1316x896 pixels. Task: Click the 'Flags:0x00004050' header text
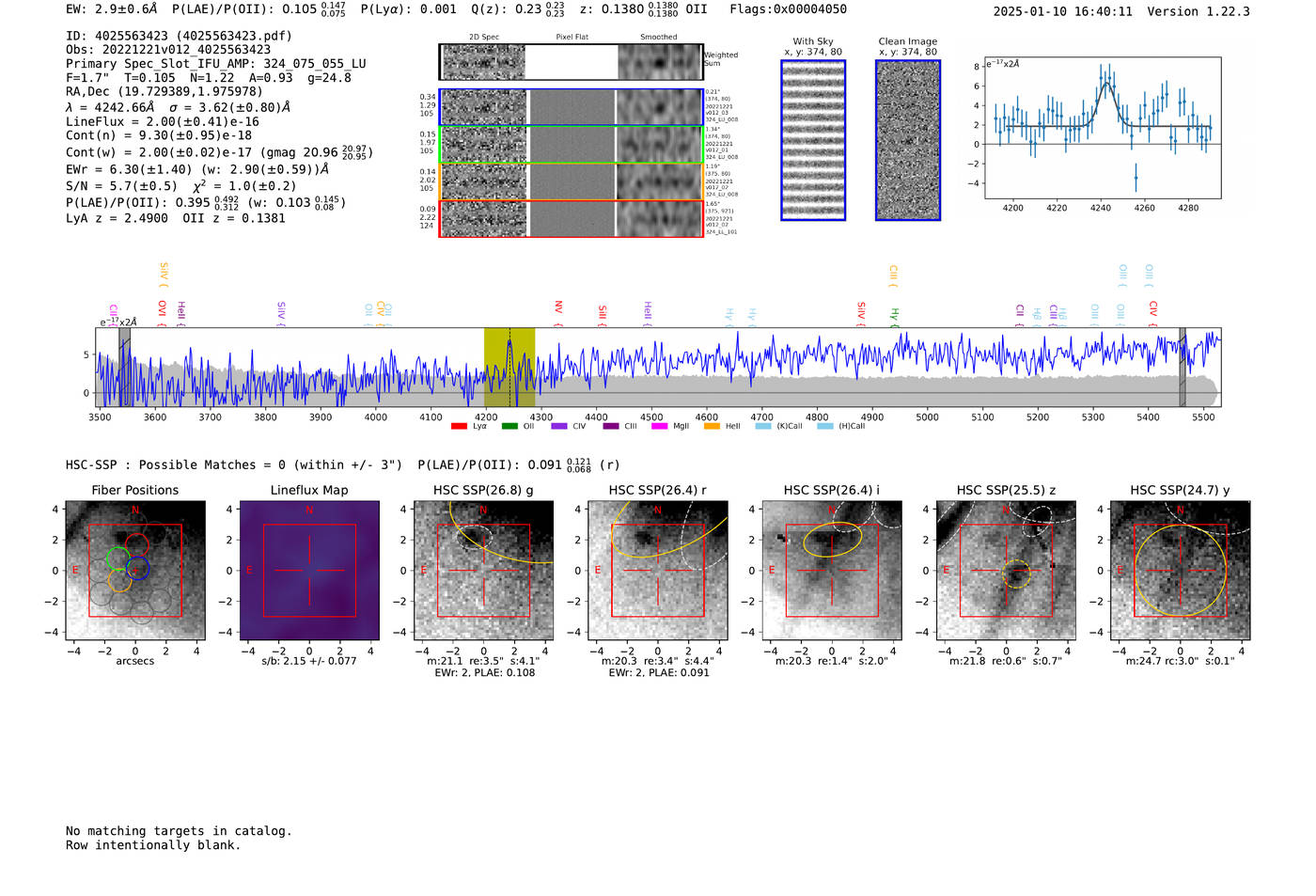coord(788,9)
